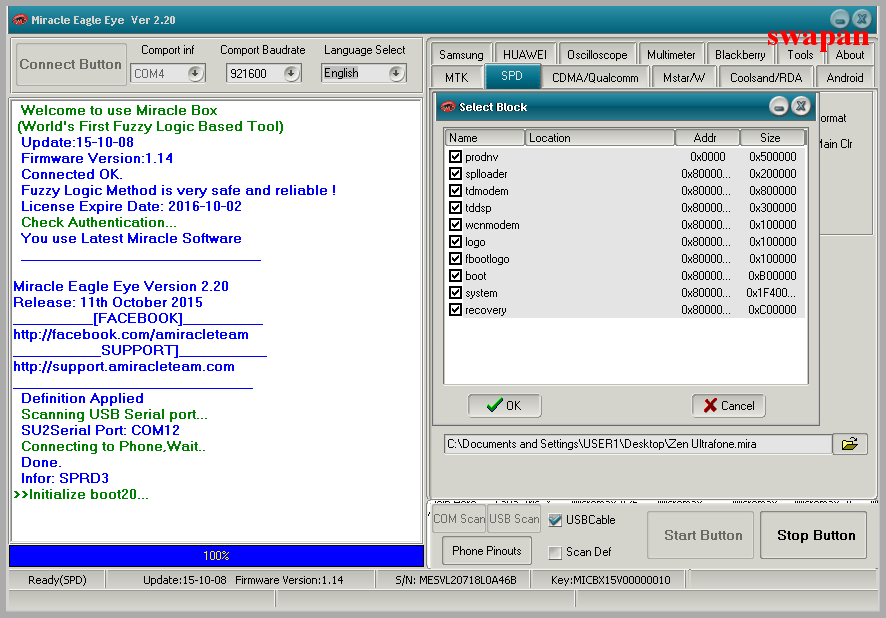Minimize the Select Block dialog
Viewport: 886px width, 618px height.
[x=779, y=106]
